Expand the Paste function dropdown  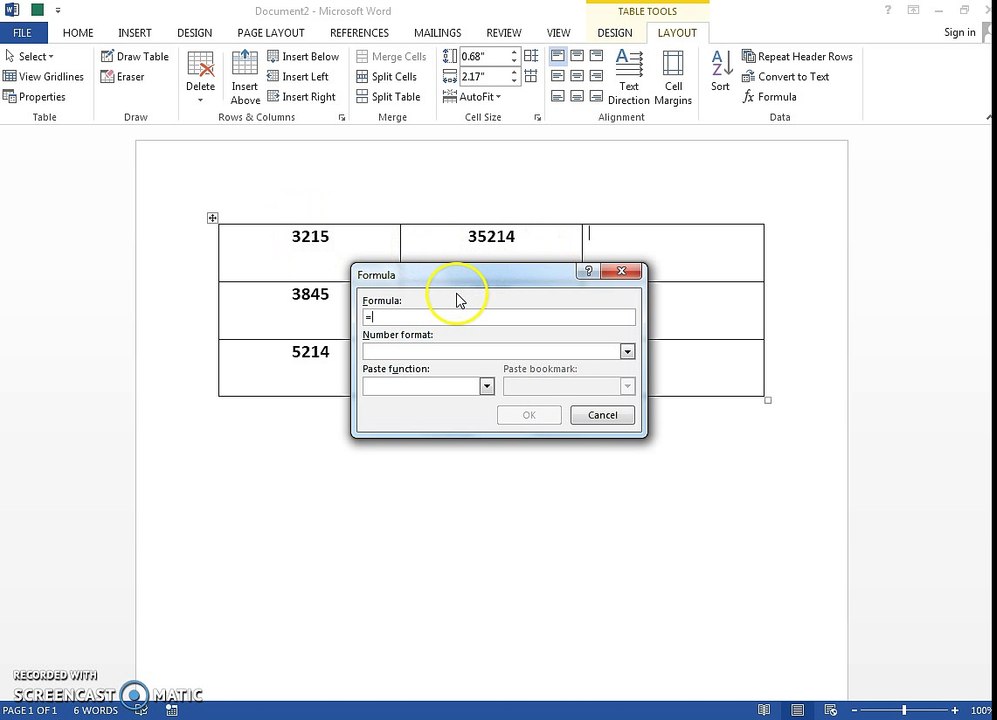pyautogui.click(x=487, y=386)
